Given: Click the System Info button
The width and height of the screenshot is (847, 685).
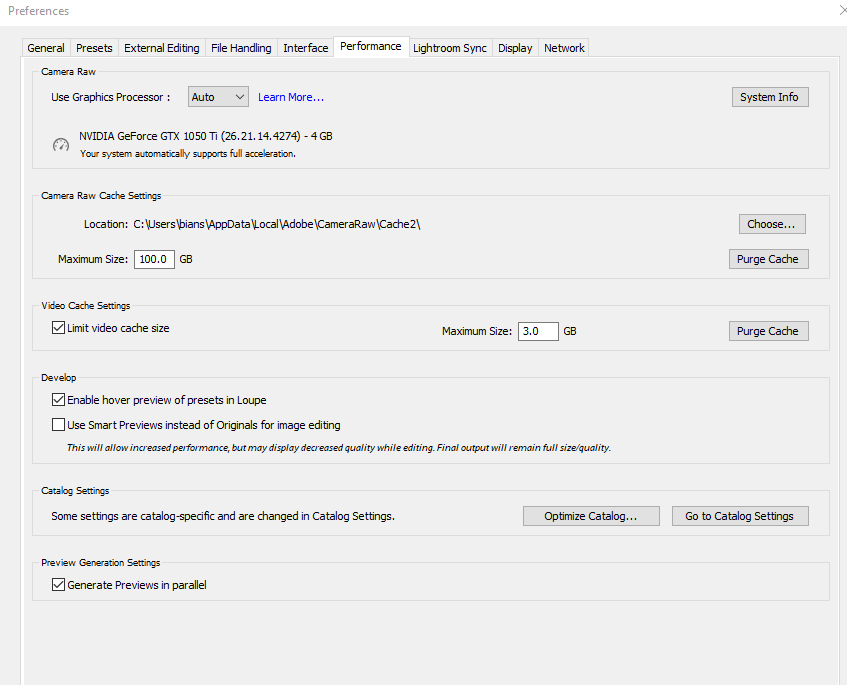Looking at the screenshot, I should pyautogui.click(x=770, y=96).
